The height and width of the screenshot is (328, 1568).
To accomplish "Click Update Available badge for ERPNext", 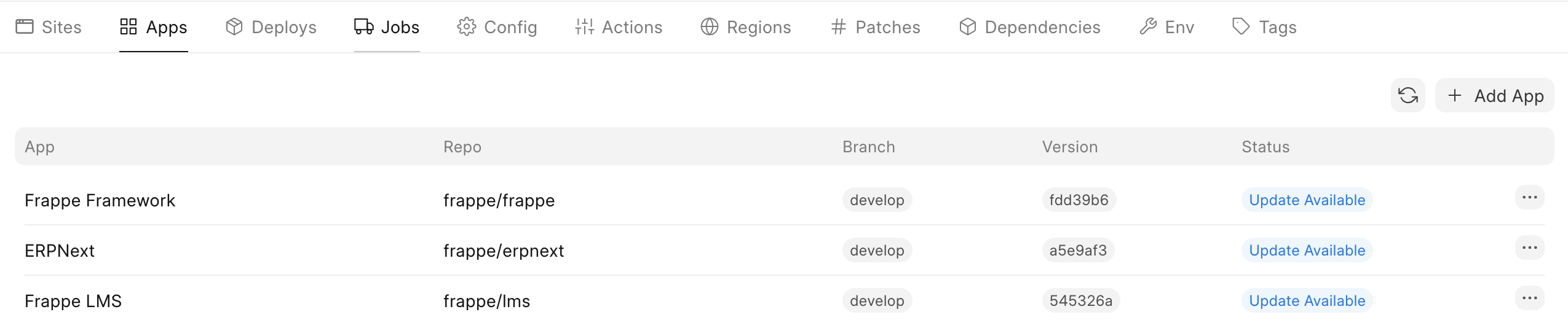I will 1307,251.
